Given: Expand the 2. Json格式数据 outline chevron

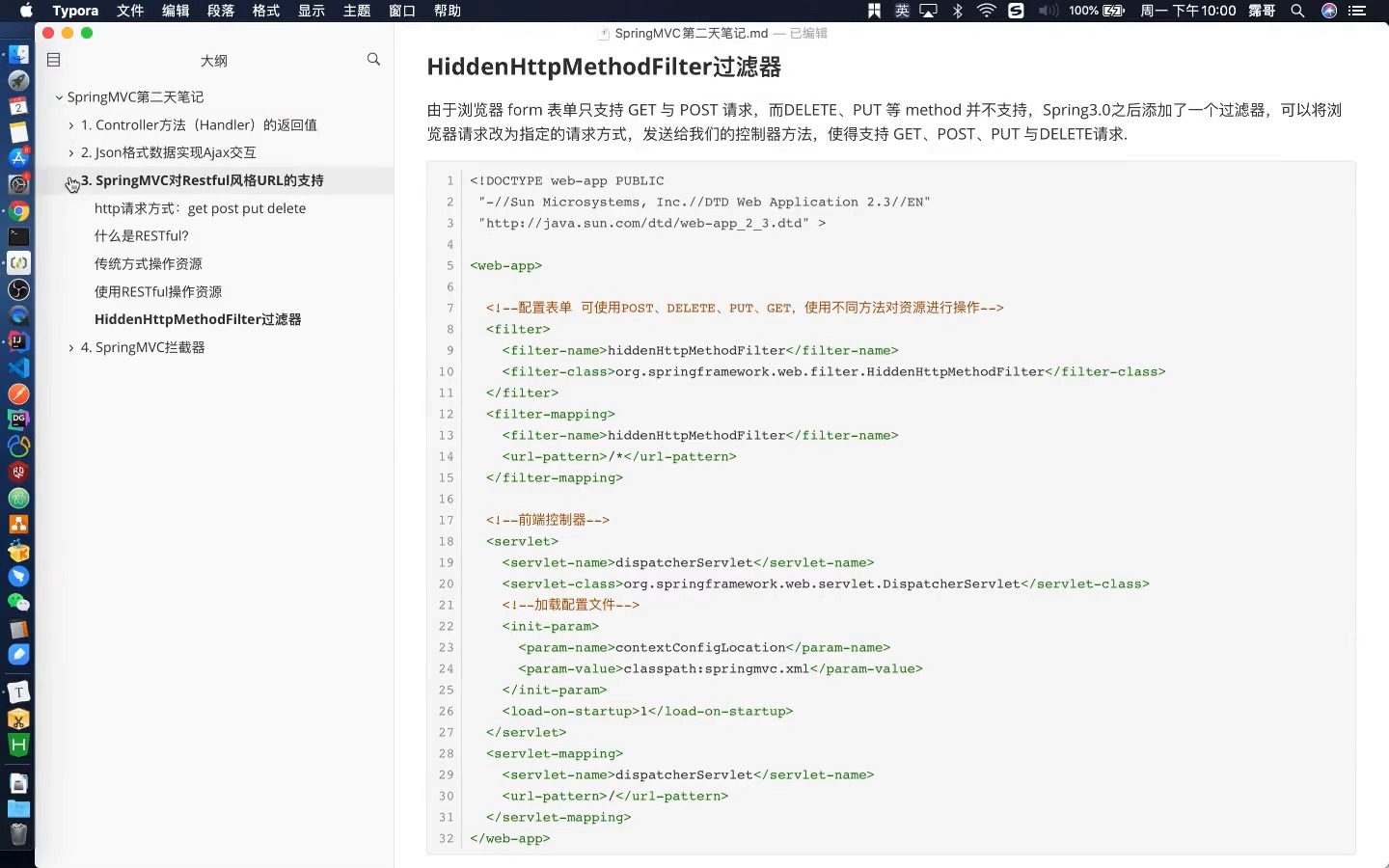Looking at the screenshot, I should click(71, 152).
